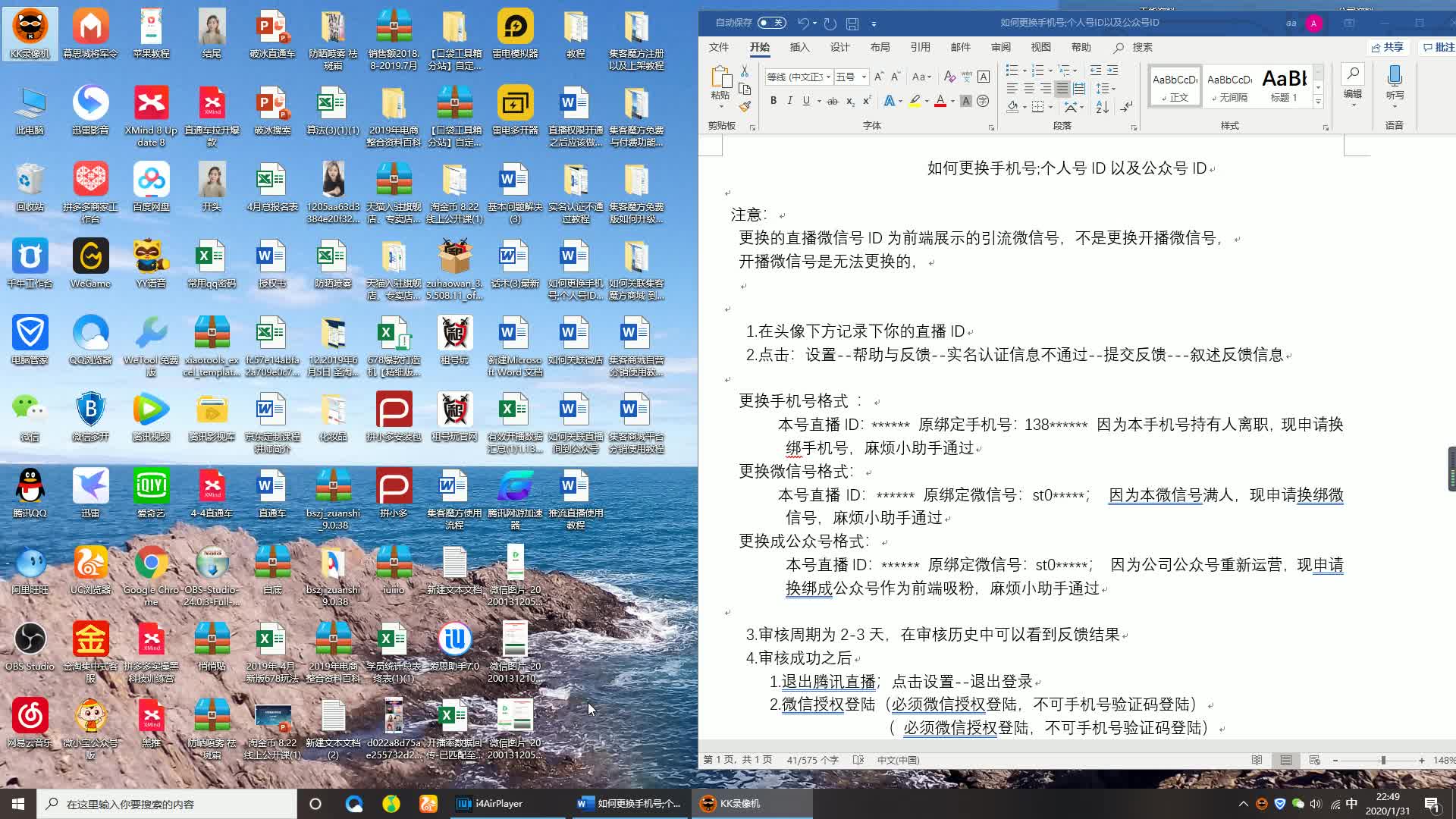Apply the 标题 1 style
Image resolution: width=1456 pixels, height=819 pixels.
tap(1283, 84)
